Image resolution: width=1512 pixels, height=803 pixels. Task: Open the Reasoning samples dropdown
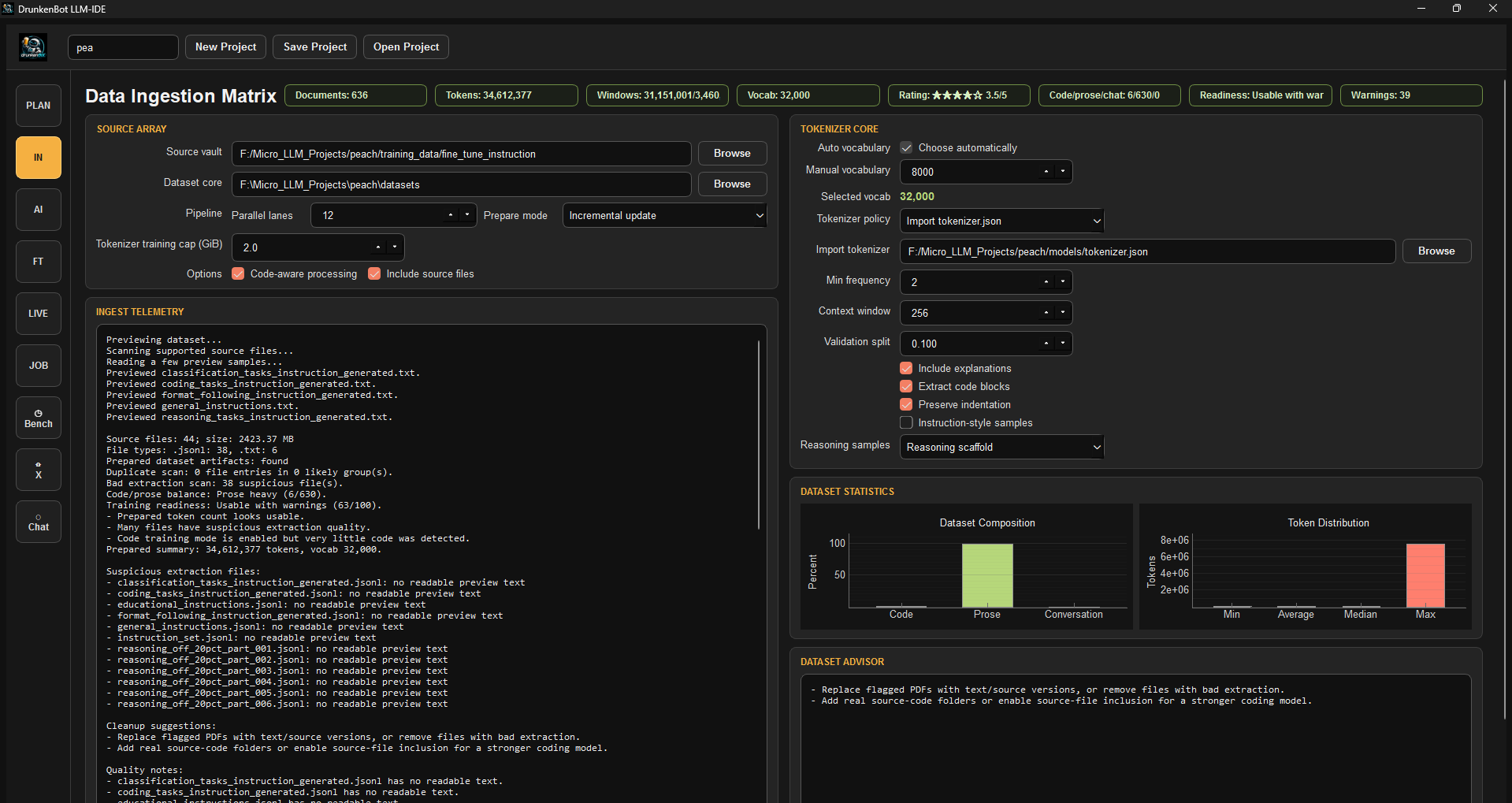click(x=1001, y=448)
